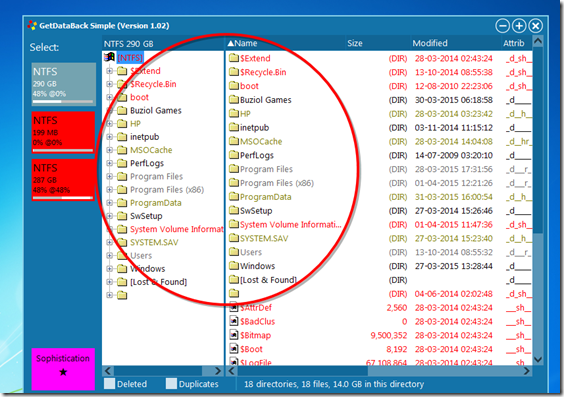Viewport: 564px width, 397px height.
Task: Select Buziol Games in the folder tree
Action: click(x=156, y=111)
